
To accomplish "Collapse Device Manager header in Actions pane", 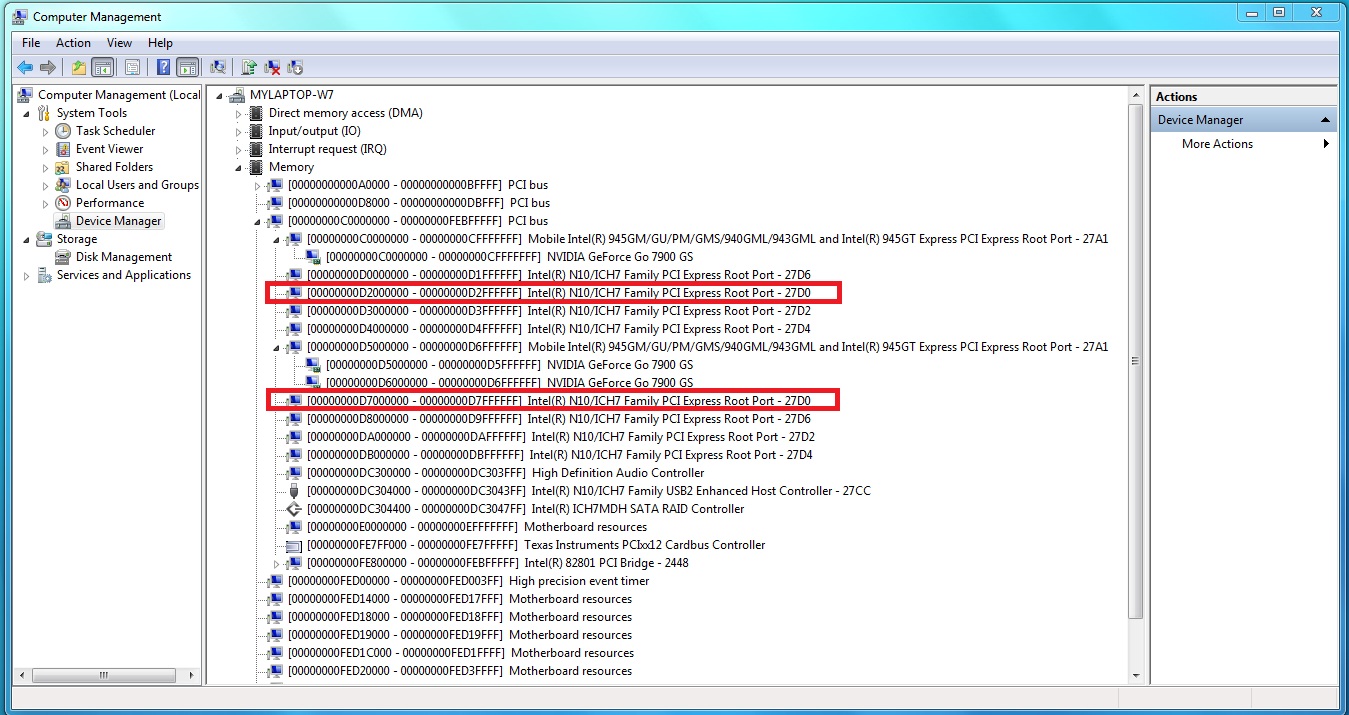I will (1326, 120).
